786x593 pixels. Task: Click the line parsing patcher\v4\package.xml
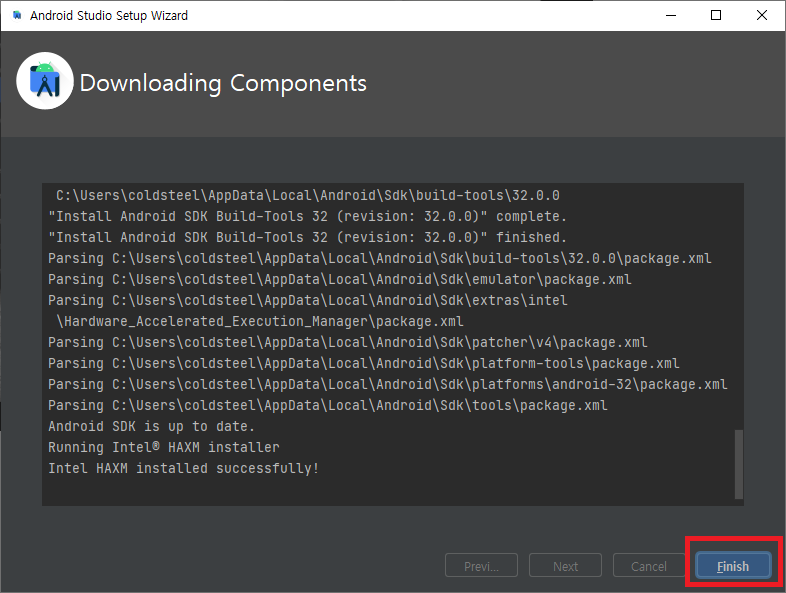tap(348, 342)
